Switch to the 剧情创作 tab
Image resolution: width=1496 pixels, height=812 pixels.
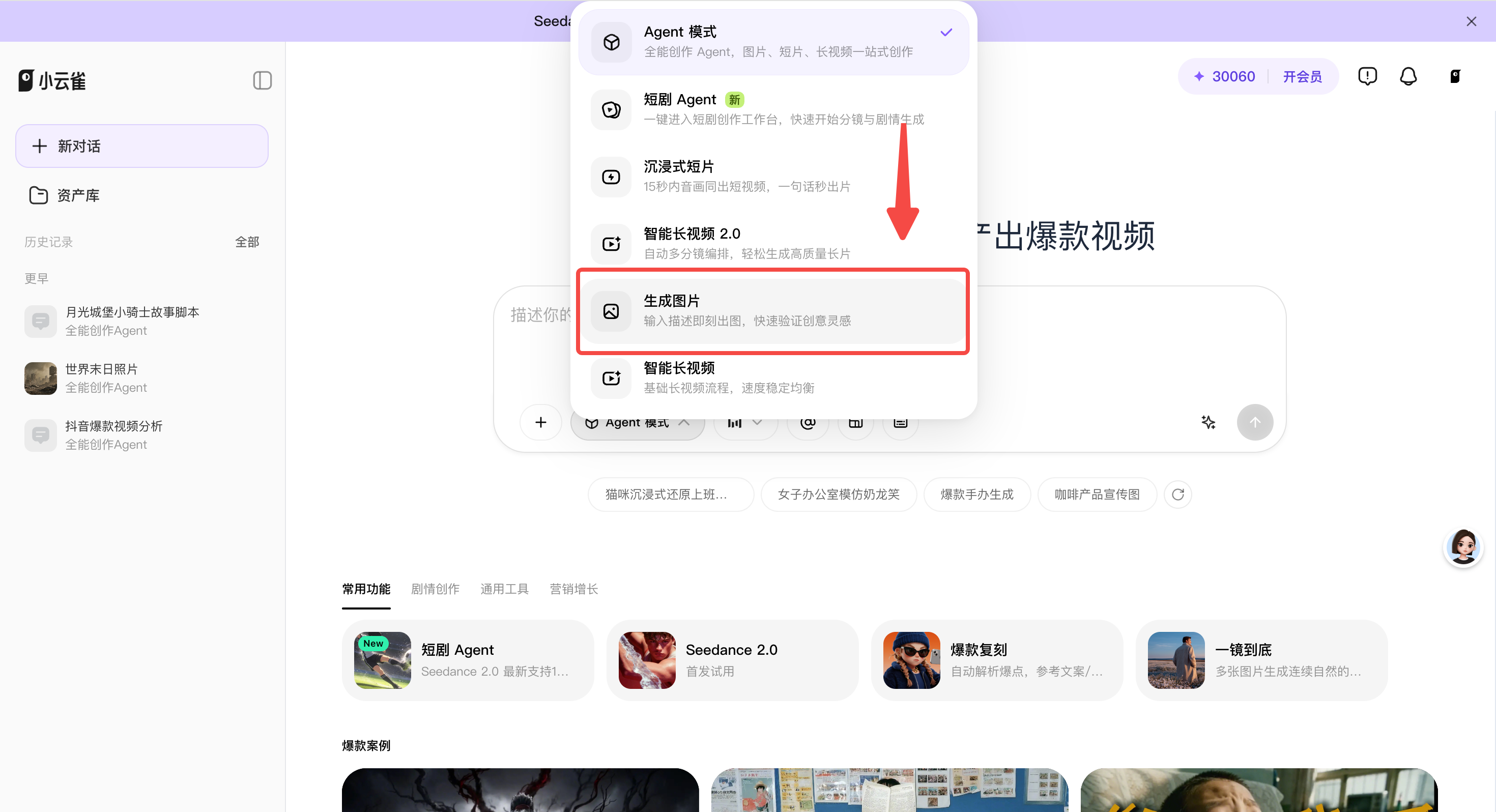coord(435,589)
